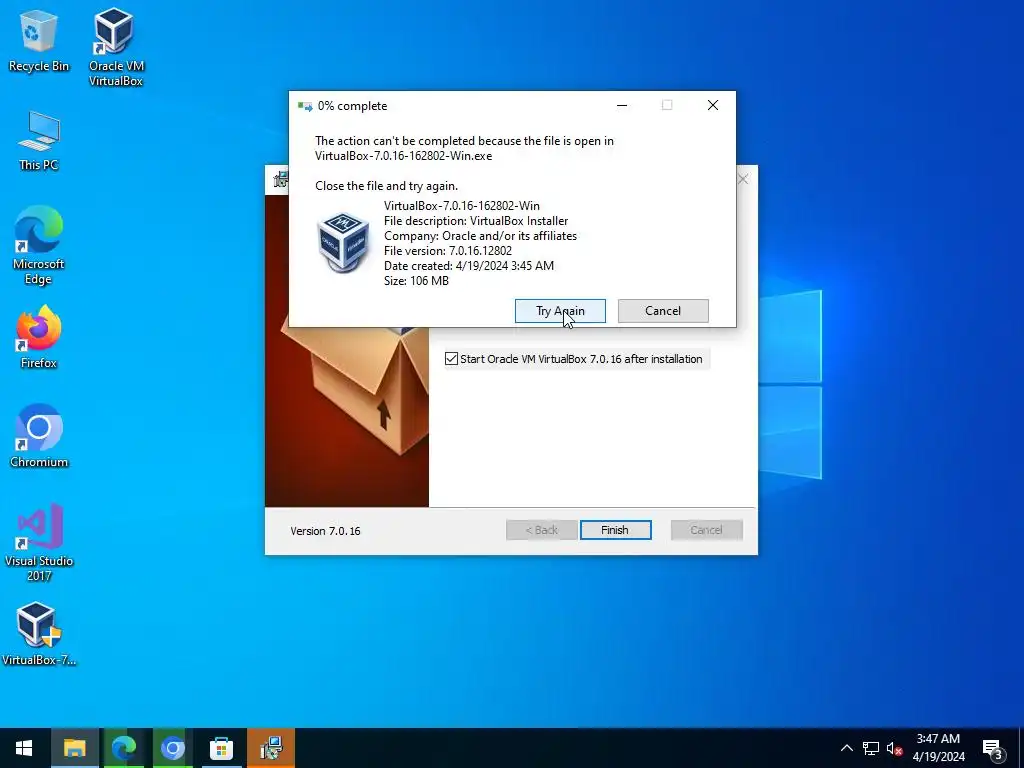
Task: Click Finish in the VirtualBox setup wizard
Action: click(x=615, y=530)
